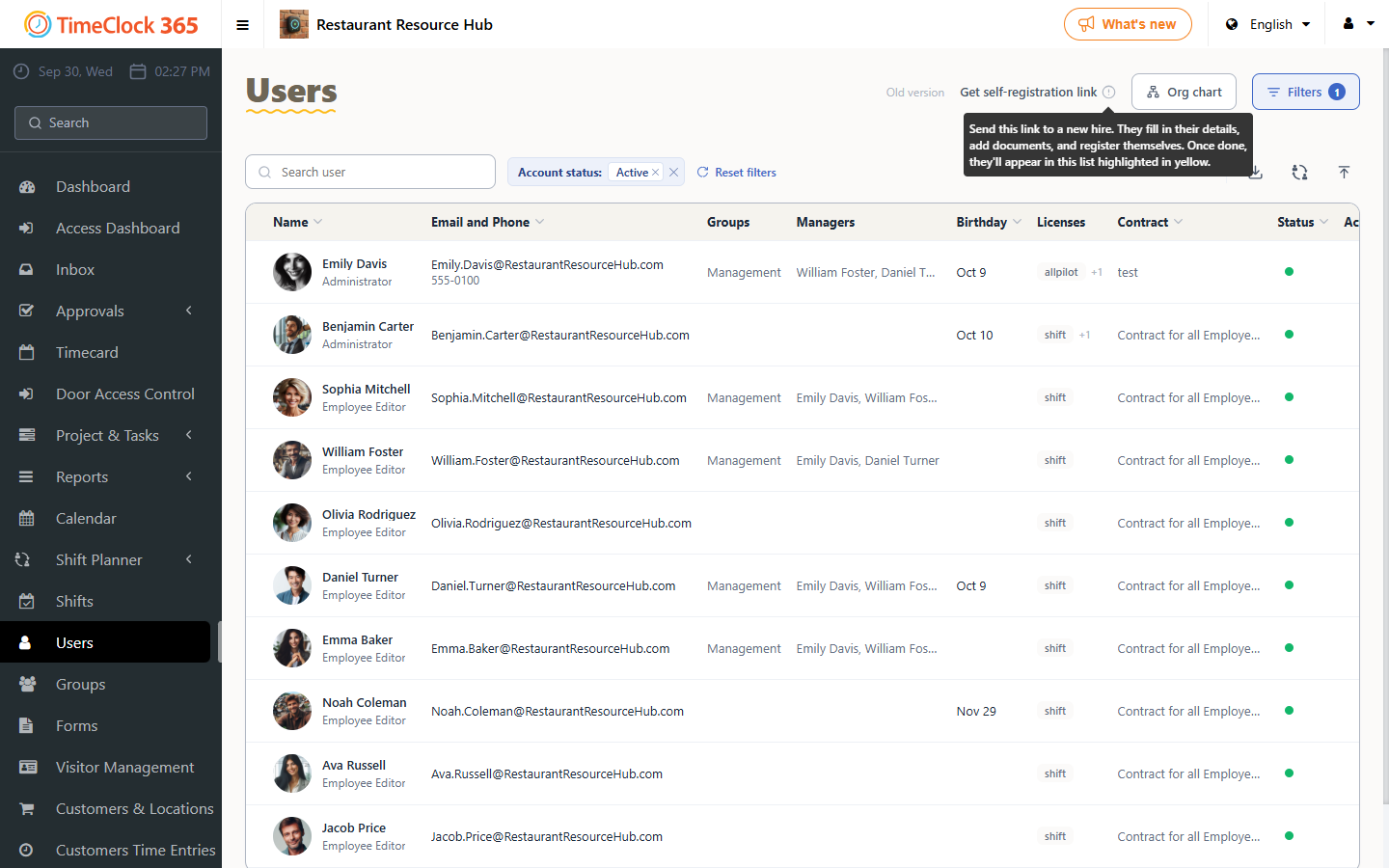Click Reset filters link
This screenshot has width=1389, height=868.
point(737,173)
